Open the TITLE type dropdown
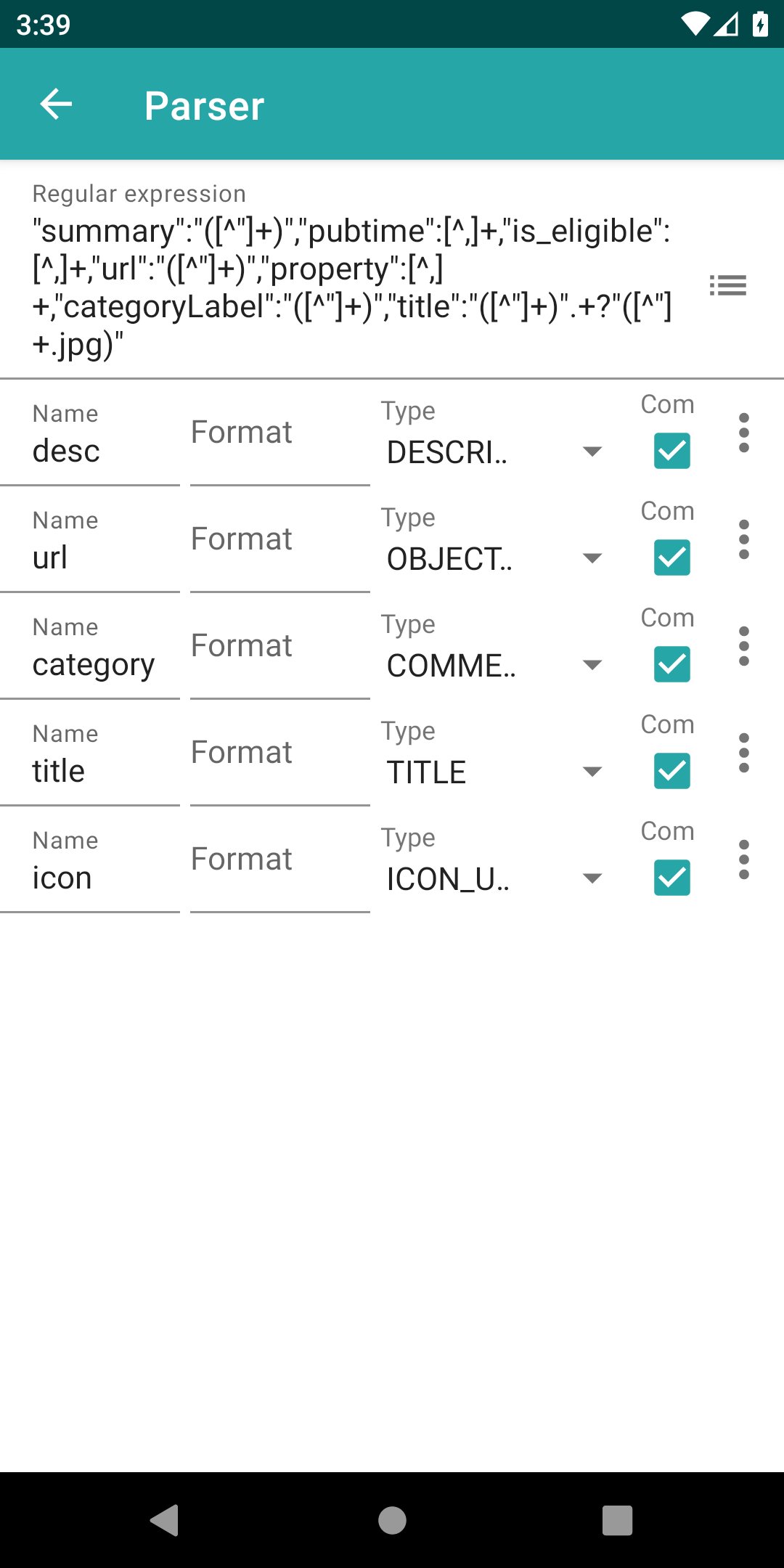 coord(494,772)
